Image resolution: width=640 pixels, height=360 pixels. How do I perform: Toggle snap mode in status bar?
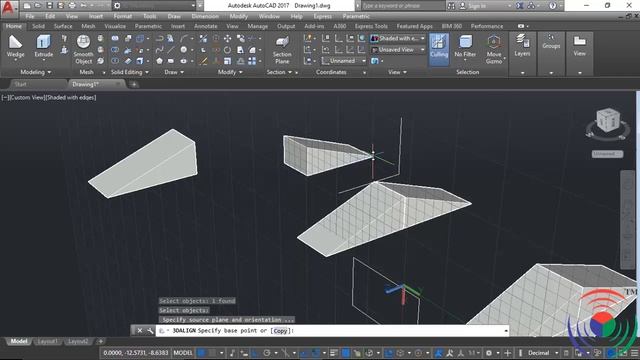click(212, 353)
